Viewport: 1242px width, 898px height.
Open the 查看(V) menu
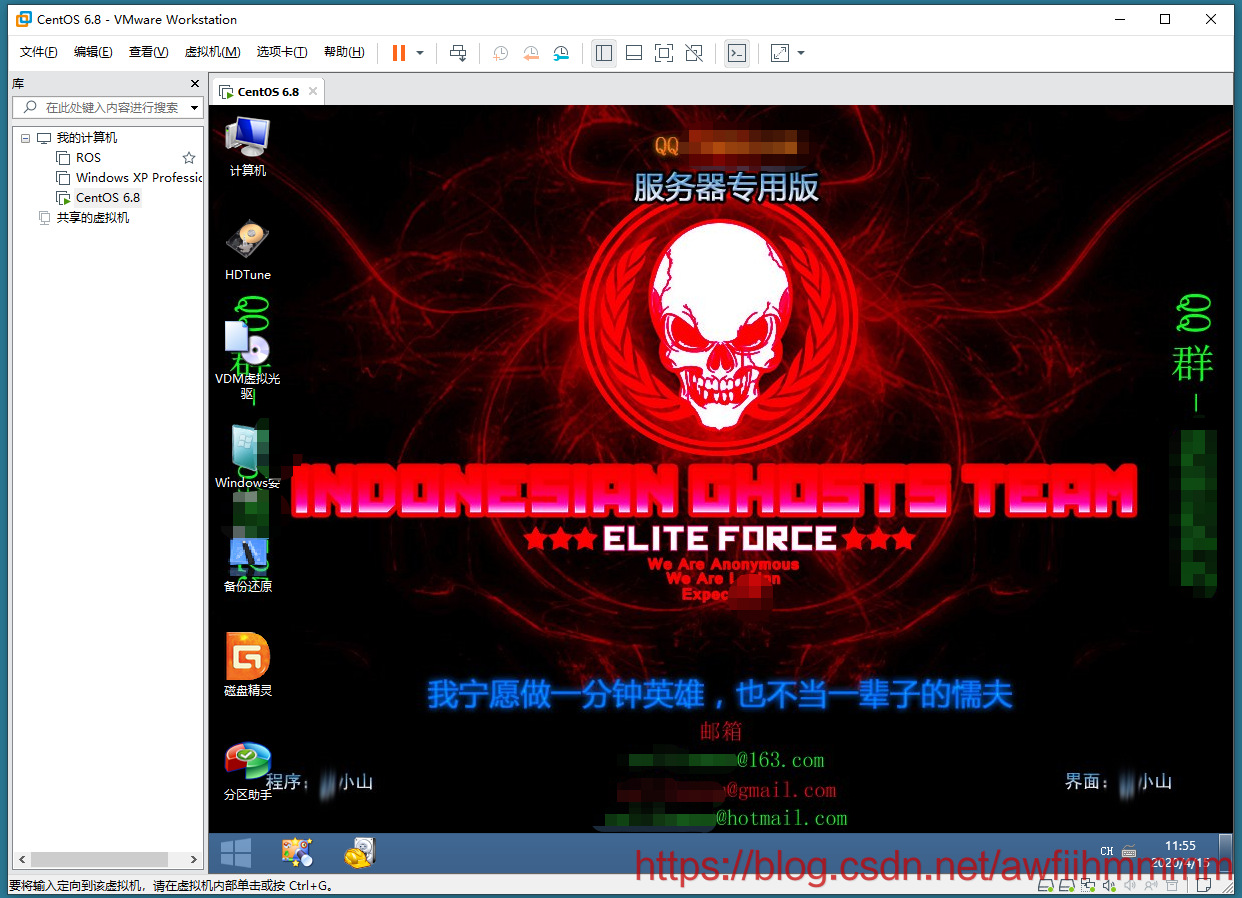tap(148, 52)
